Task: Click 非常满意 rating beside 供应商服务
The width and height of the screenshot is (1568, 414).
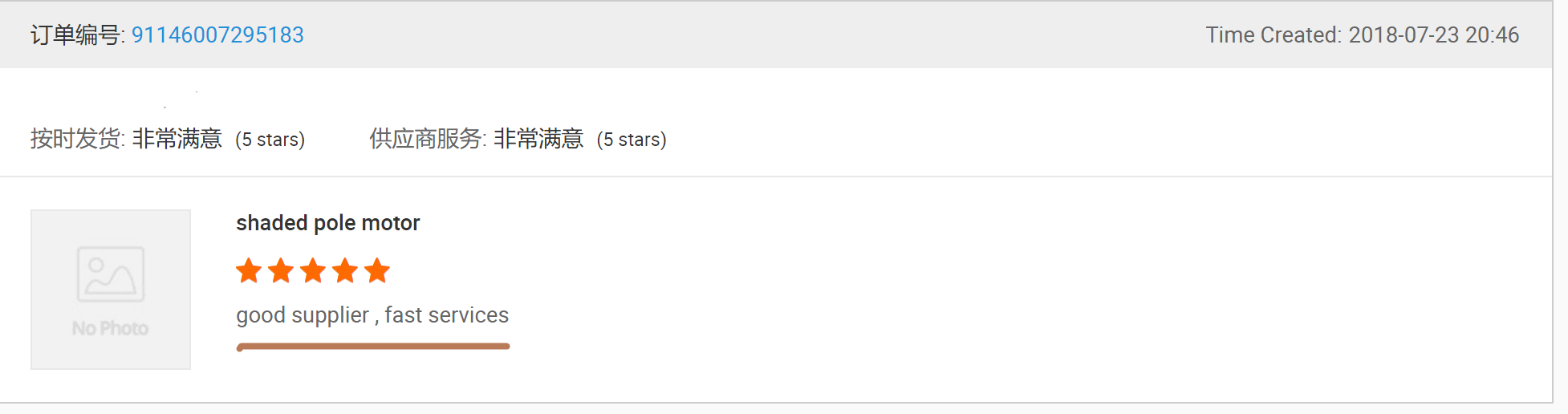Action: point(538,139)
